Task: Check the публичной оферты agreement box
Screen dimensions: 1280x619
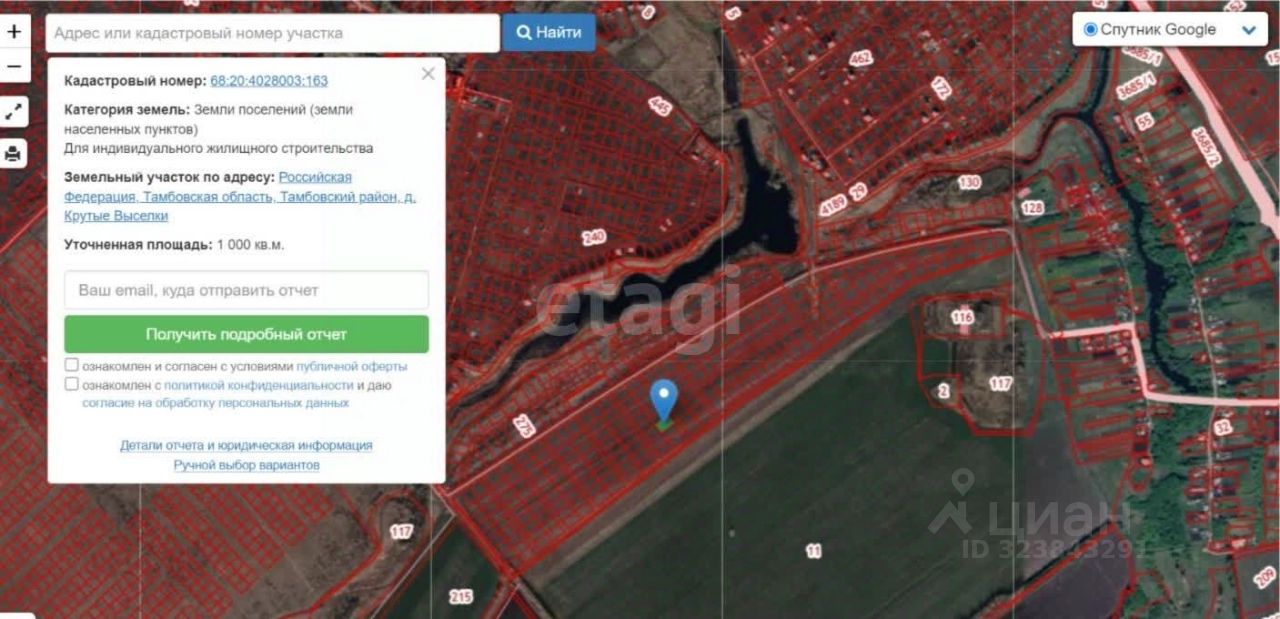Action: click(x=72, y=366)
